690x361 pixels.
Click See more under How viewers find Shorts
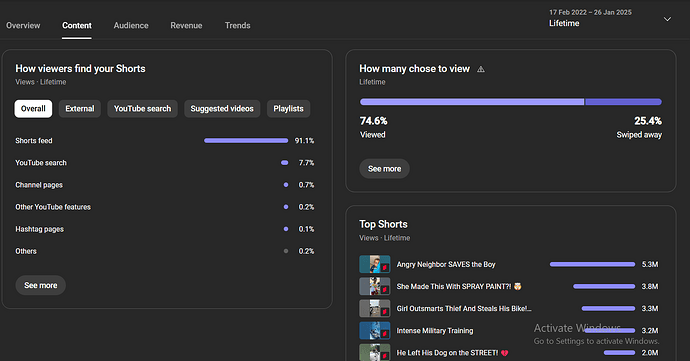(40, 285)
